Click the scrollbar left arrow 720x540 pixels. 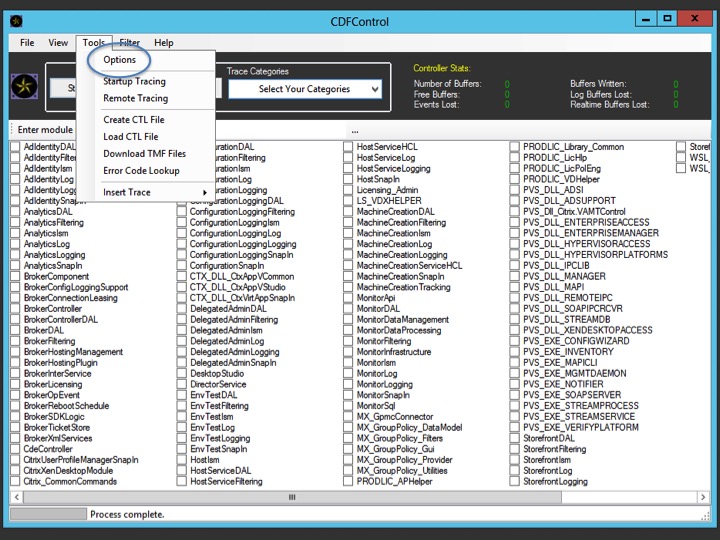[x=17, y=497]
